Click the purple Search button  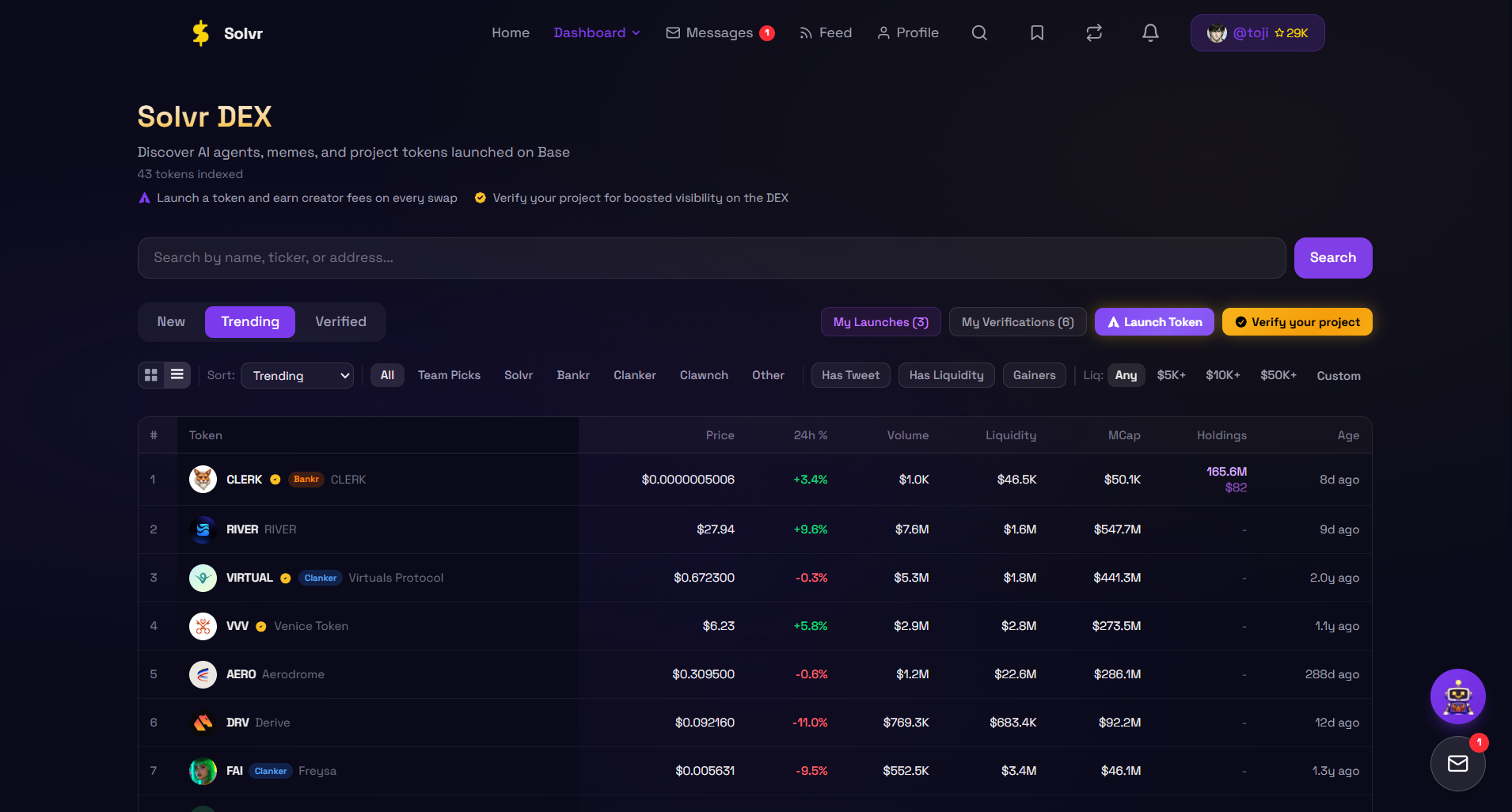[1333, 258]
